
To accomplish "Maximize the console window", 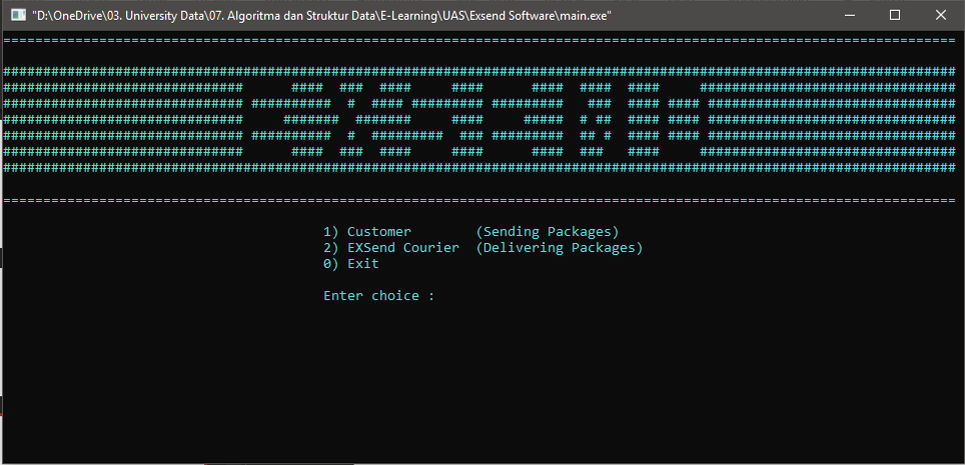I will [x=895, y=15].
